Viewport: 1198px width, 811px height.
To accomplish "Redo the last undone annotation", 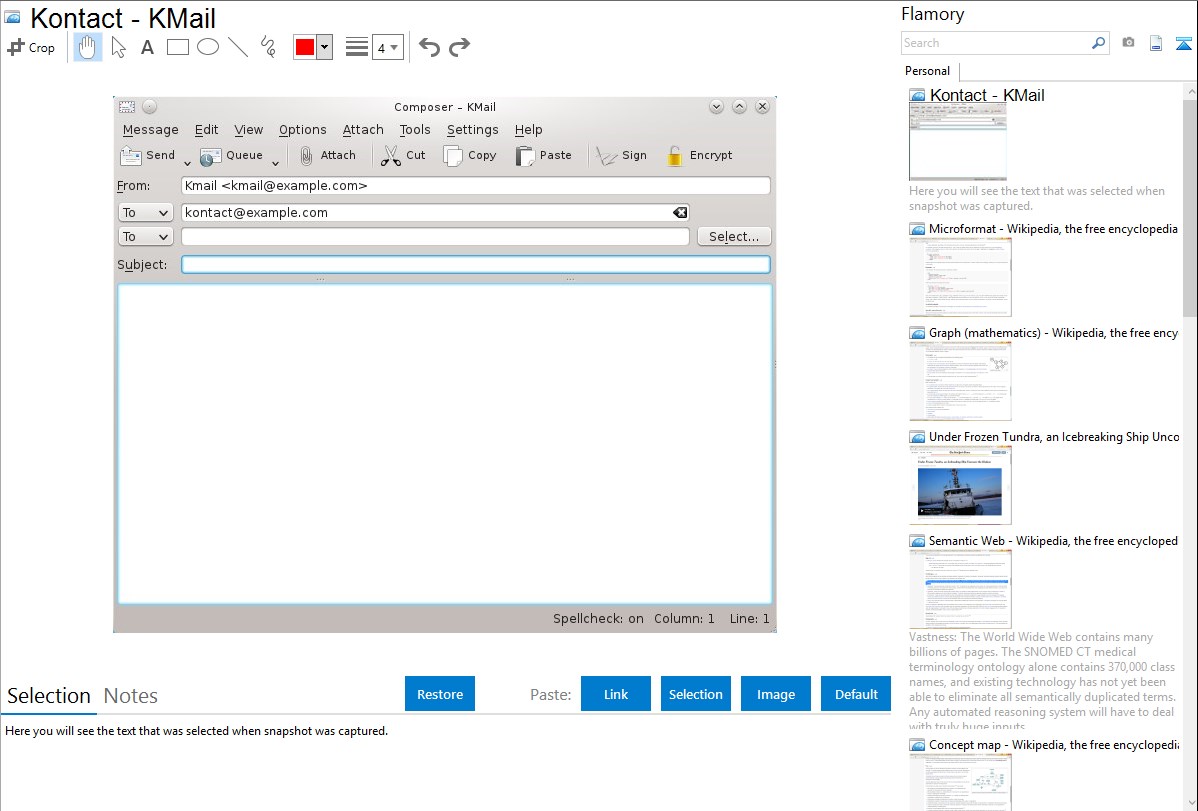I will coord(459,47).
